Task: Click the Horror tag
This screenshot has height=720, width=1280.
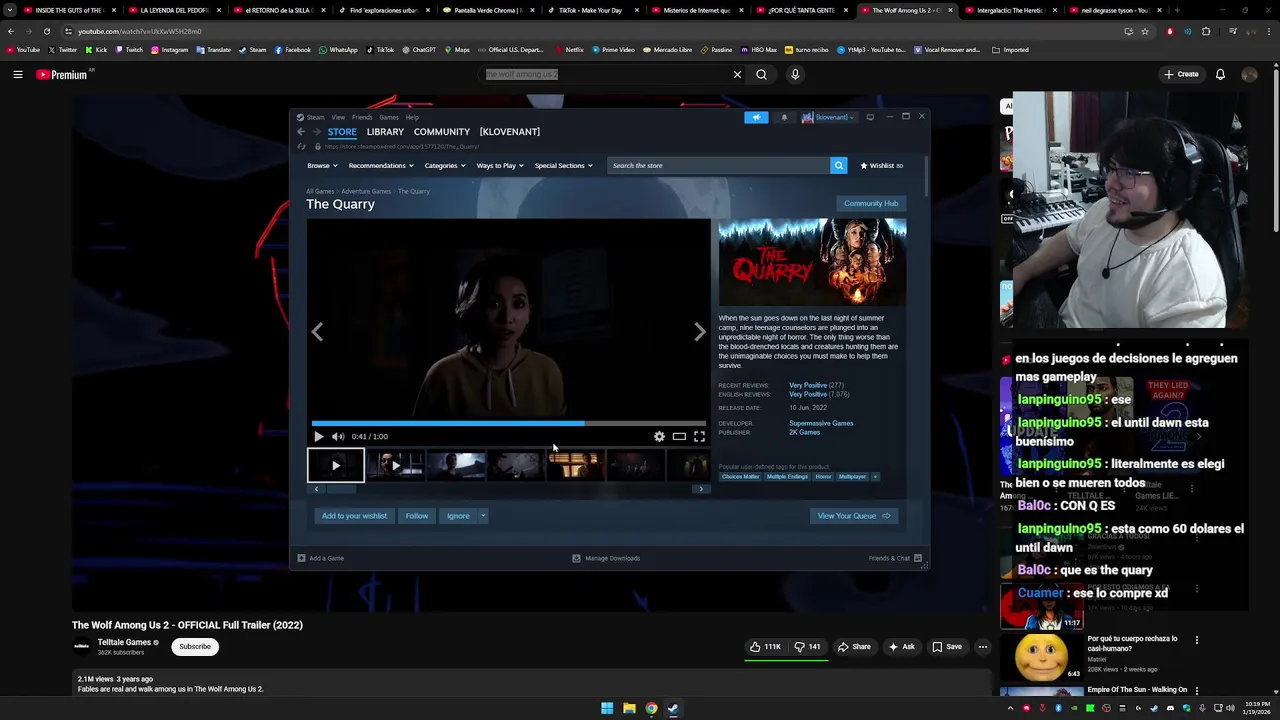Action: click(x=823, y=477)
